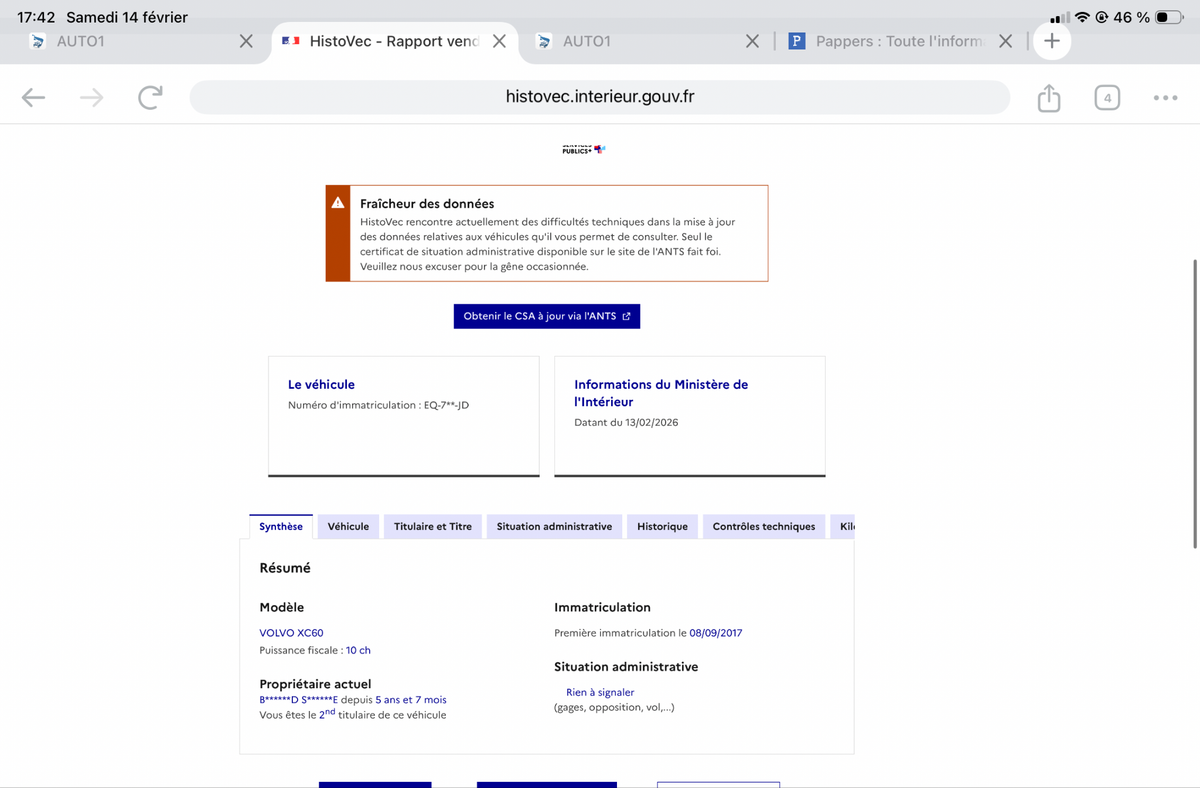Close the HistoVec tab

tap(499, 41)
